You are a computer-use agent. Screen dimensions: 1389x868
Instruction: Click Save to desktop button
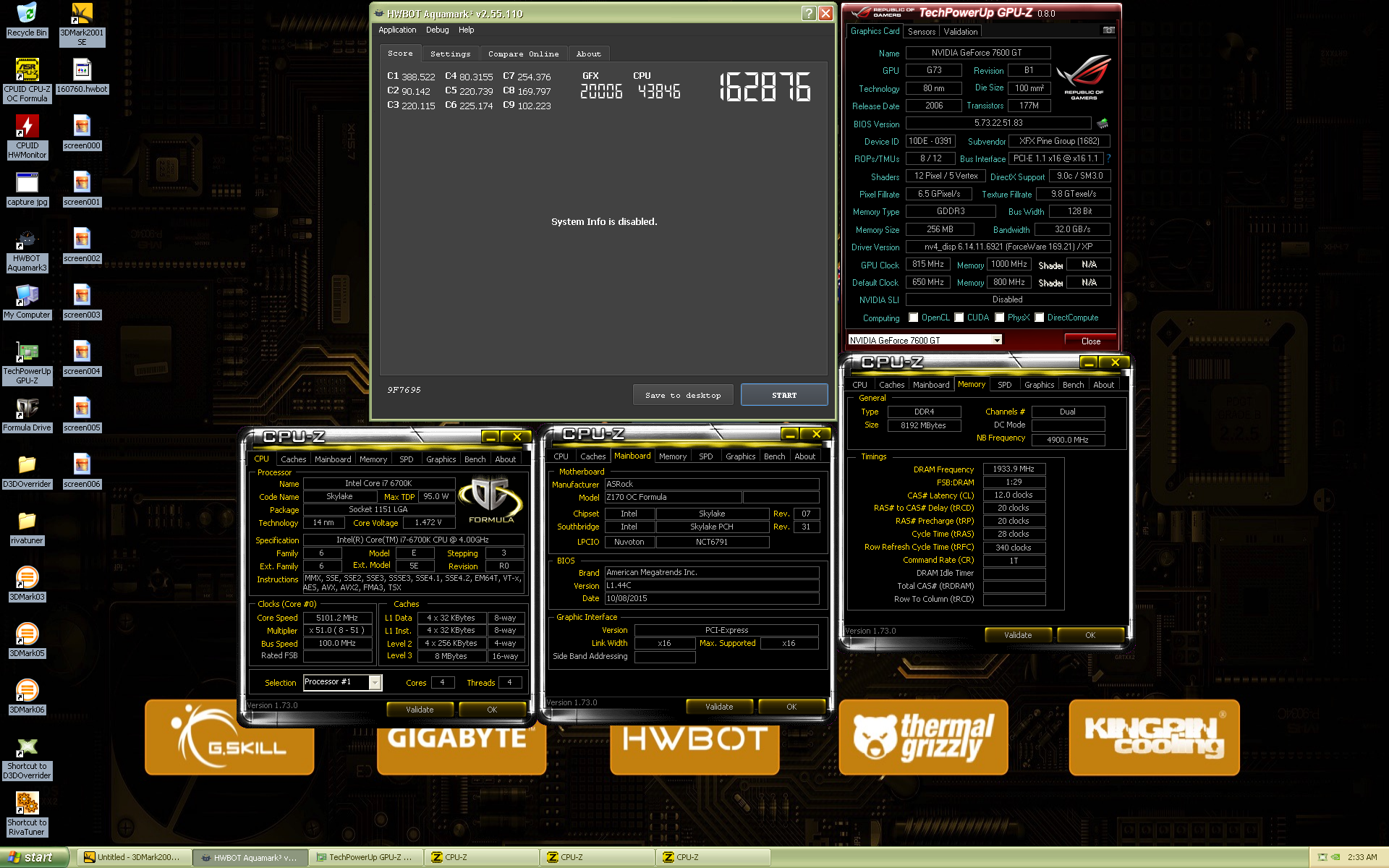pos(683,395)
